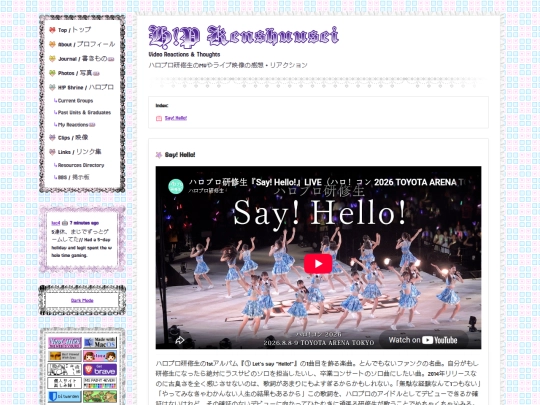Open About / プロフィール page

86,44
